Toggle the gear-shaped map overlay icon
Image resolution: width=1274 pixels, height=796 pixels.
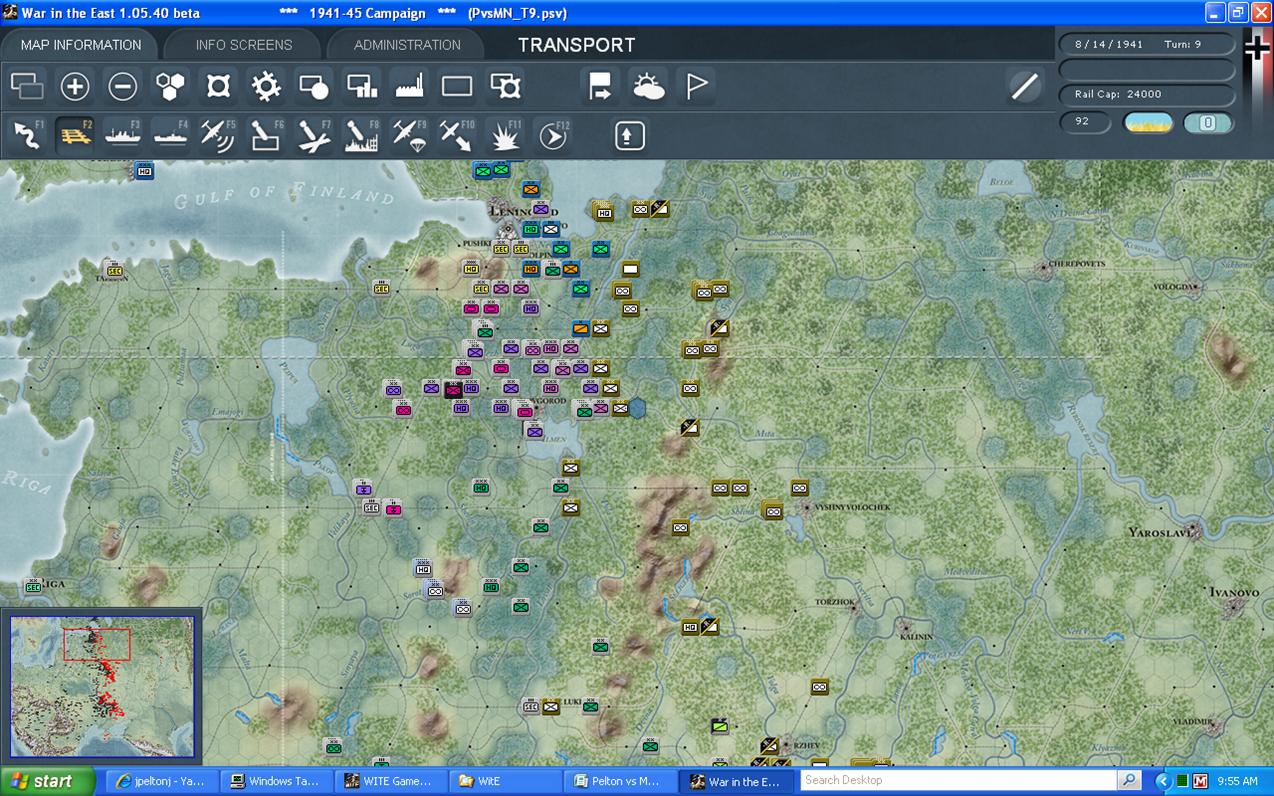266,86
